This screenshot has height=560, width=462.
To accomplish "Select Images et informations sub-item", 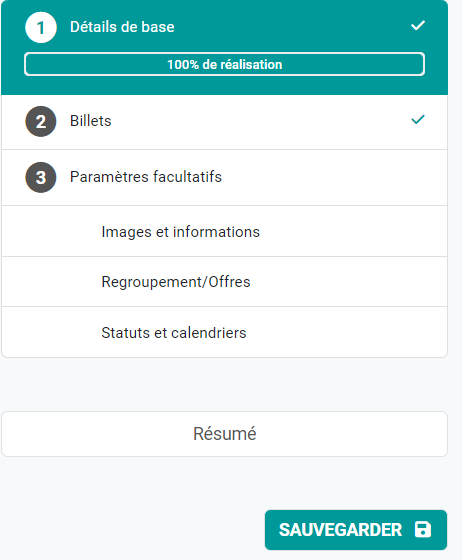I will coord(225,231).
